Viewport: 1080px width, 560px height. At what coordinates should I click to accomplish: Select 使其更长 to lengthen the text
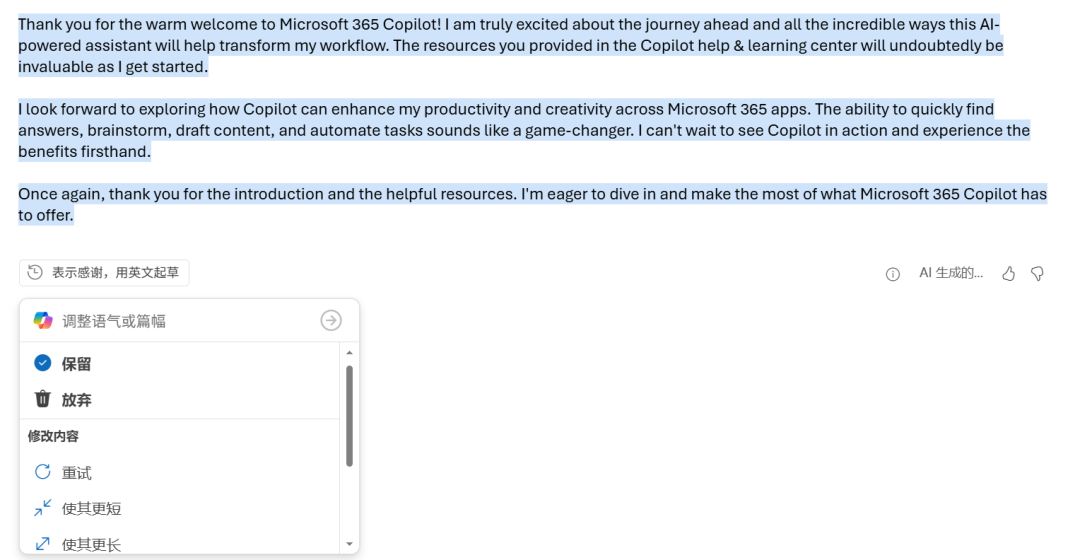91,544
